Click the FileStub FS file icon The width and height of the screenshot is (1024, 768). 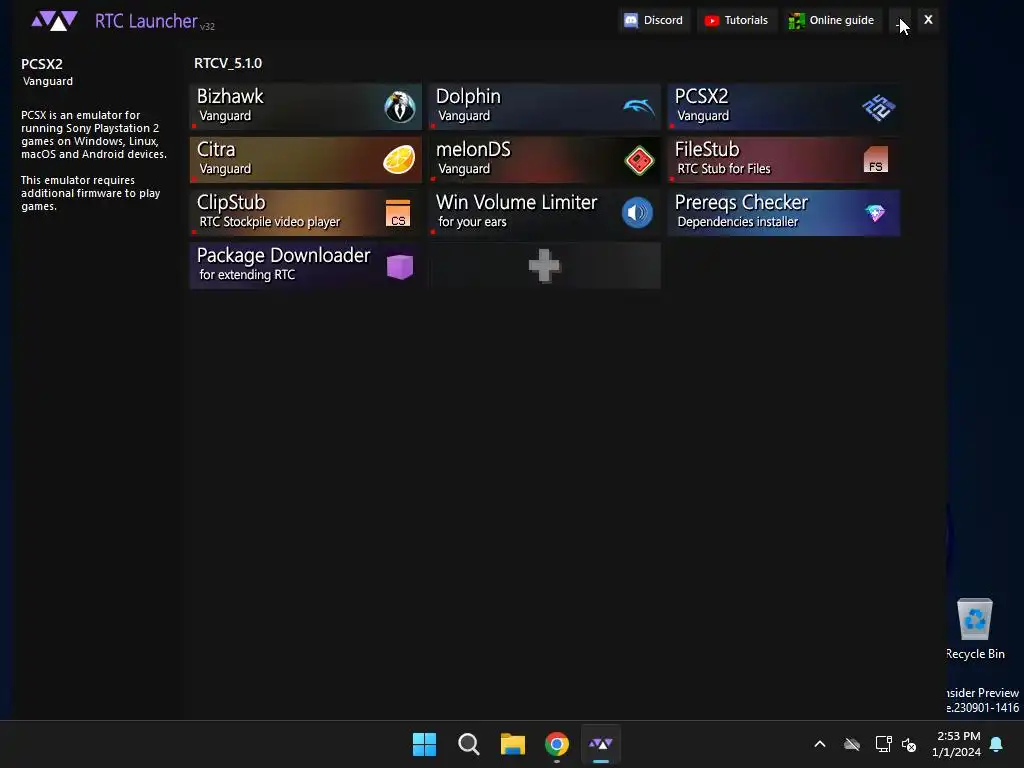(x=876, y=160)
